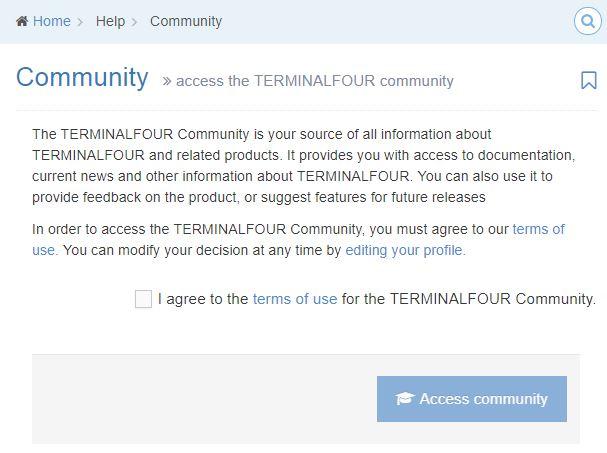Bookmark this page using the bookmark icon
This screenshot has width=607, height=453.
(589, 81)
